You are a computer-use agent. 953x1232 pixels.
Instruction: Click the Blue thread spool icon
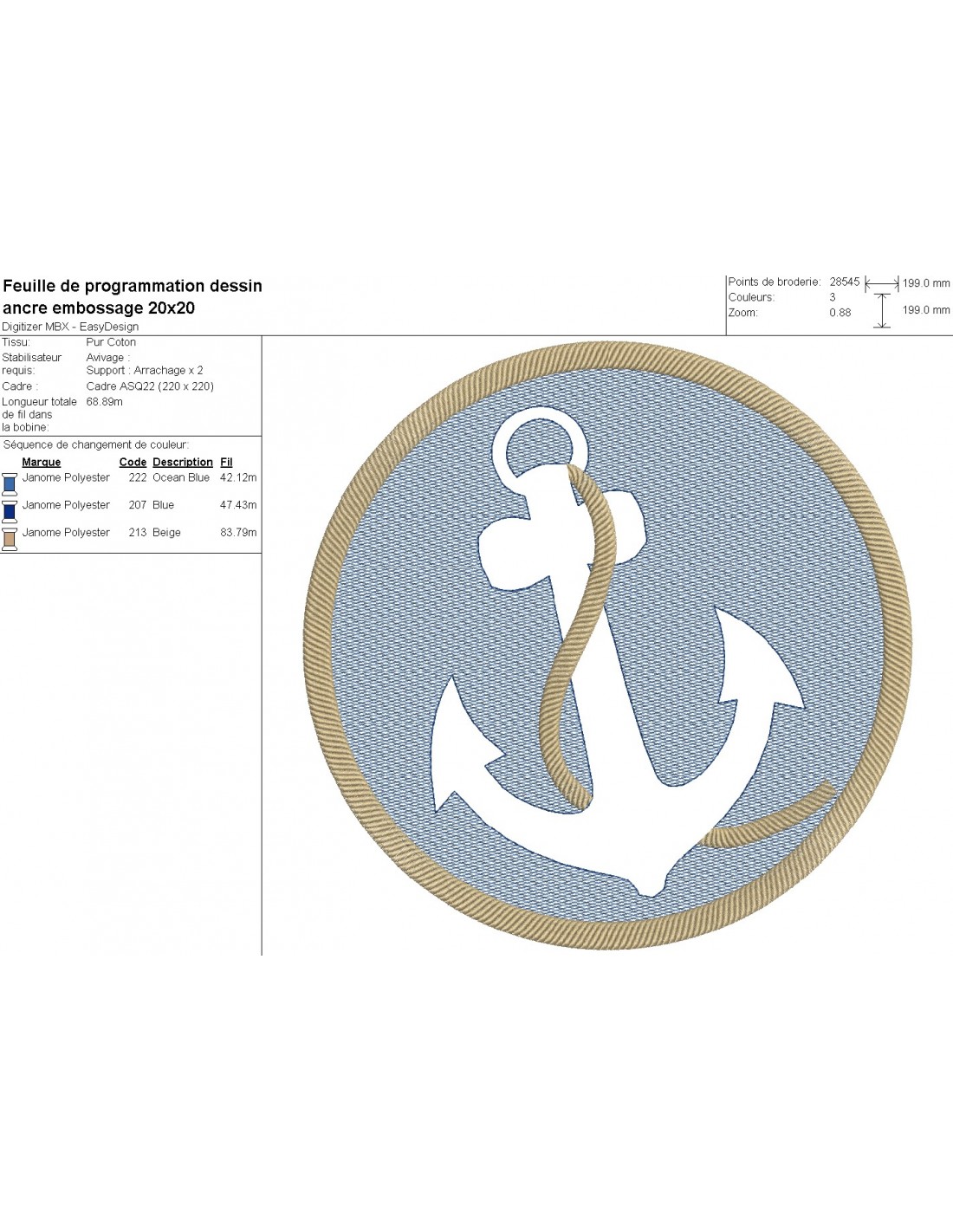click(x=10, y=511)
